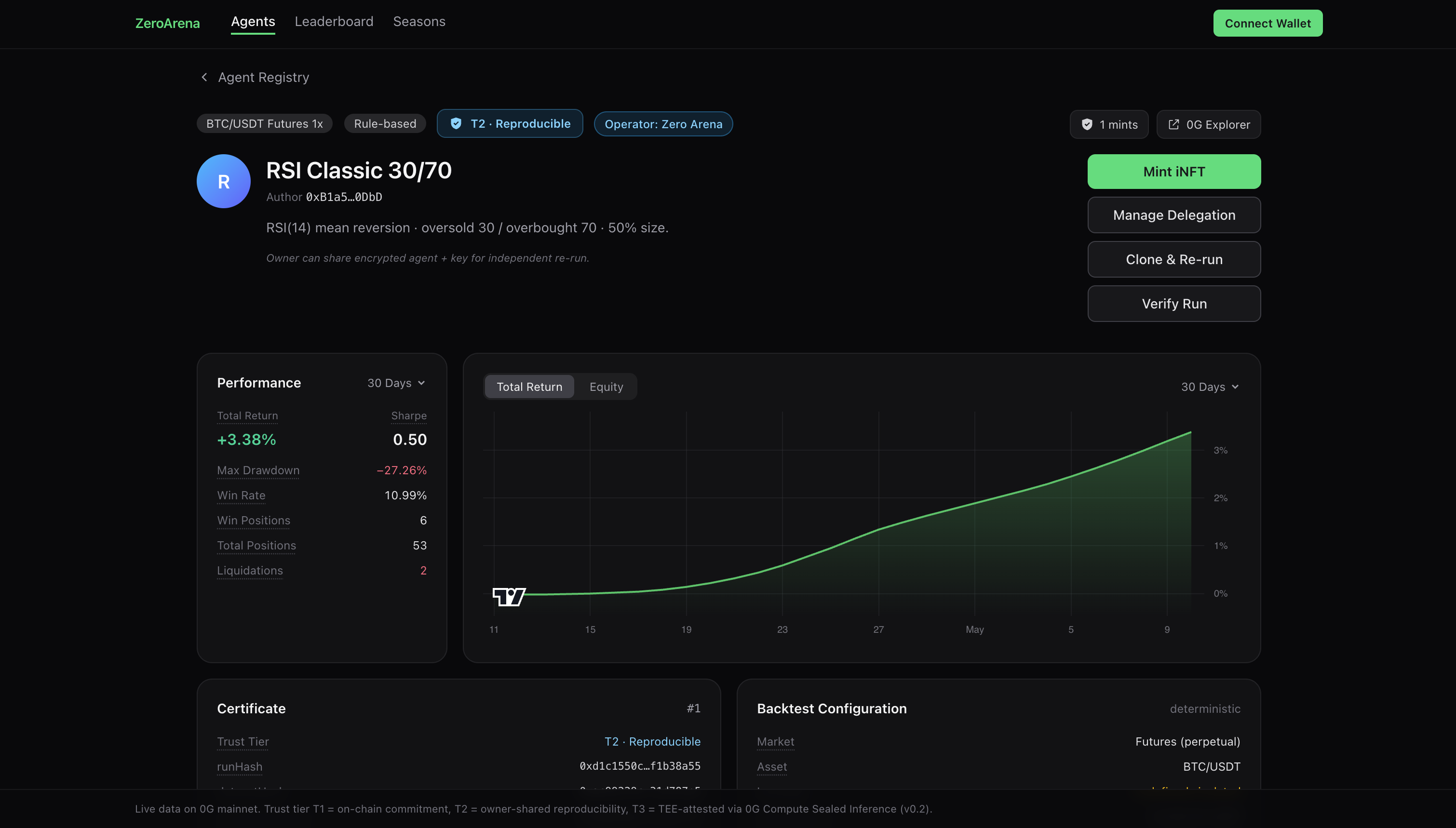Click the external link icon for 0G Explorer
The width and height of the screenshot is (1456, 828).
pyautogui.click(x=1173, y=124)
